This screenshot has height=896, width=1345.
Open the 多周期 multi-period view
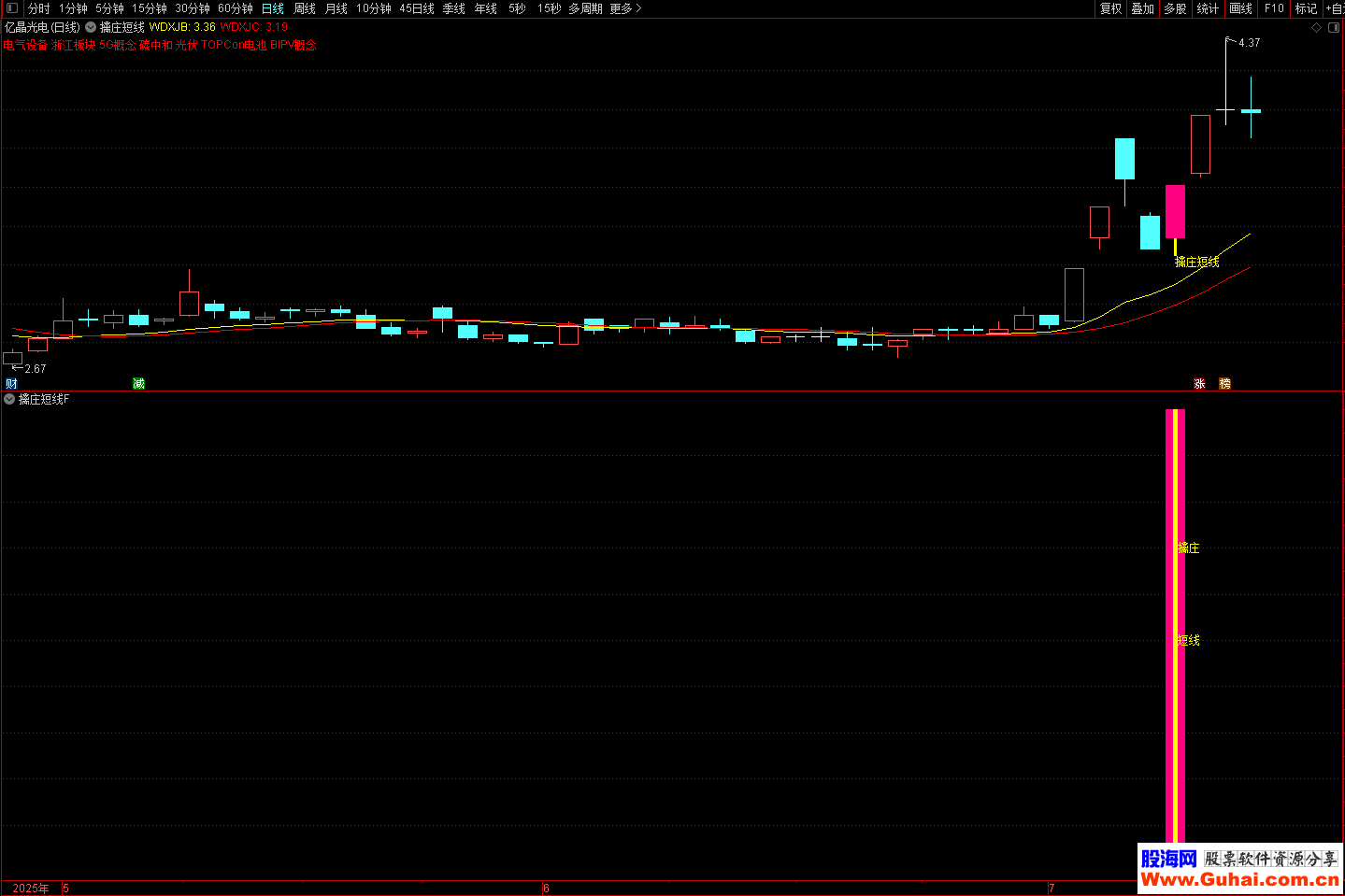tap(585, 8)
